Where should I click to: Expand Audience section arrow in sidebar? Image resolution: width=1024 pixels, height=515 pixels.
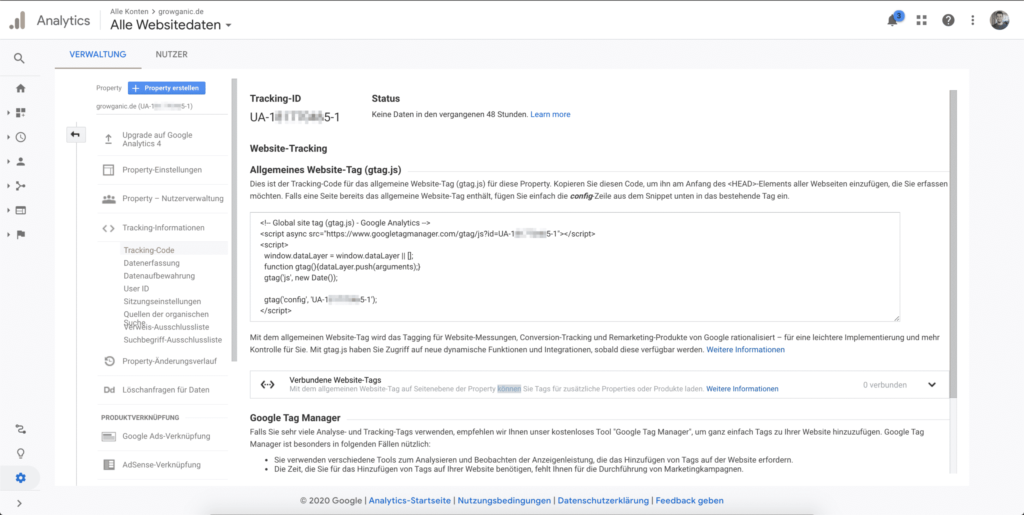click(x=8, y=162)
